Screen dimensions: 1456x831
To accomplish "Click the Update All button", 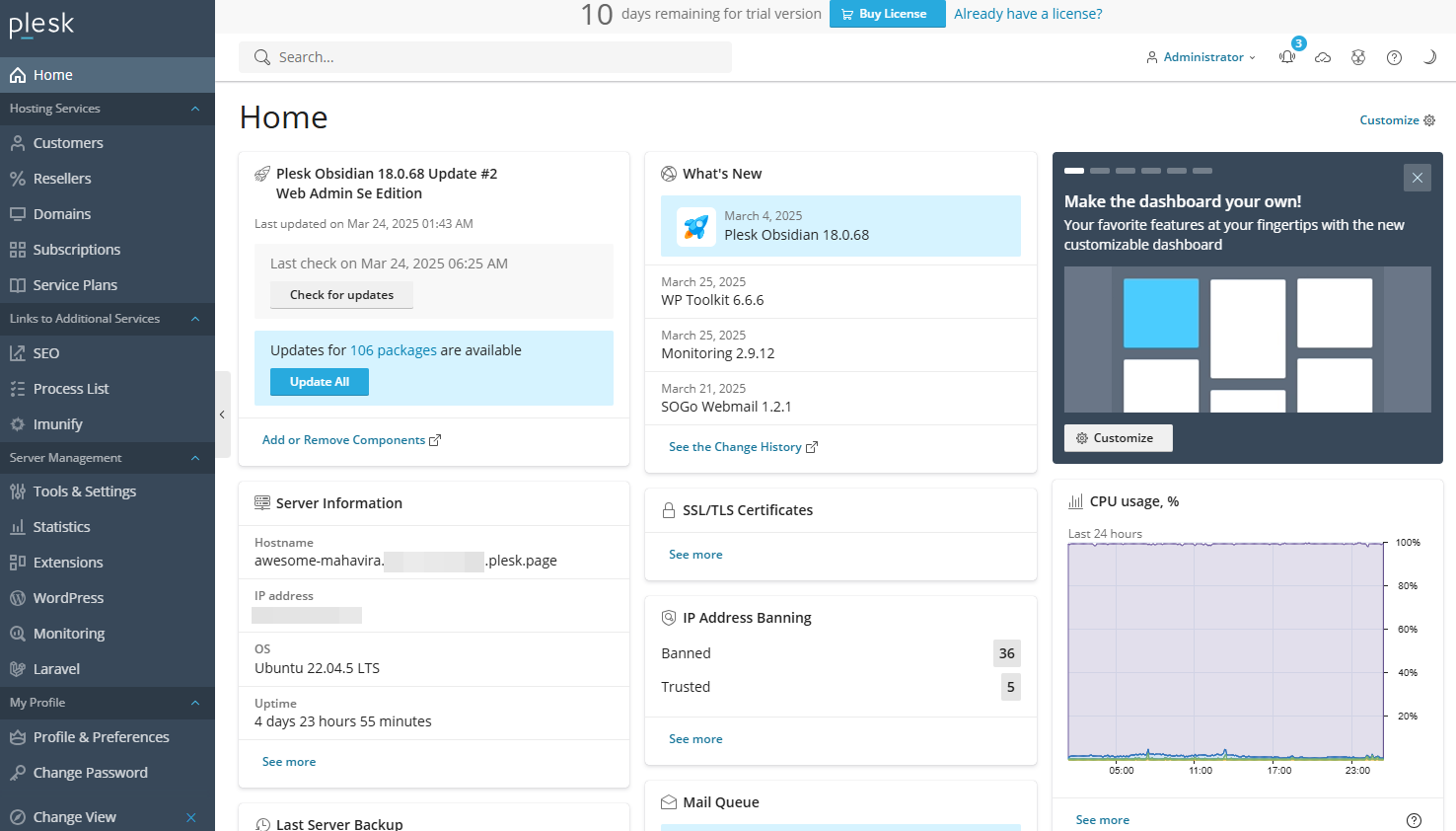I will click(320, 382).
